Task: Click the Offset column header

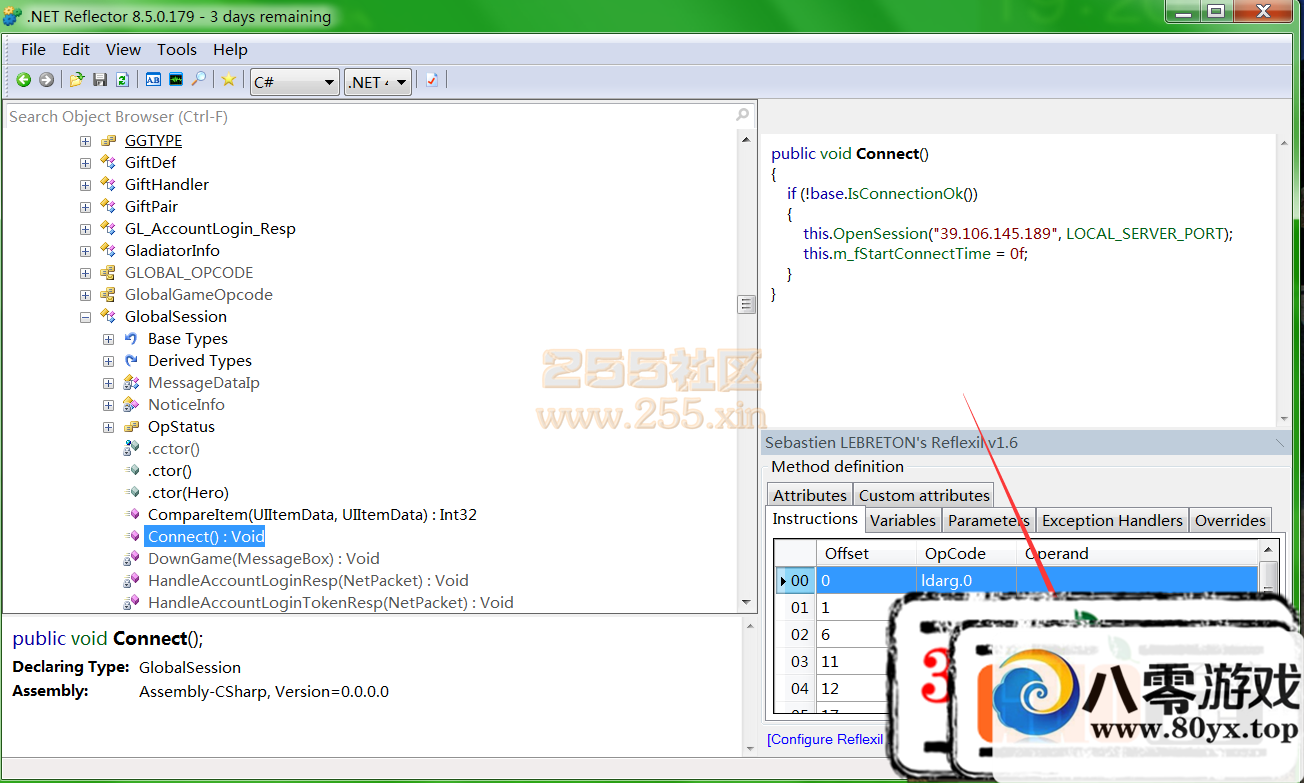Action: point(866,553)
